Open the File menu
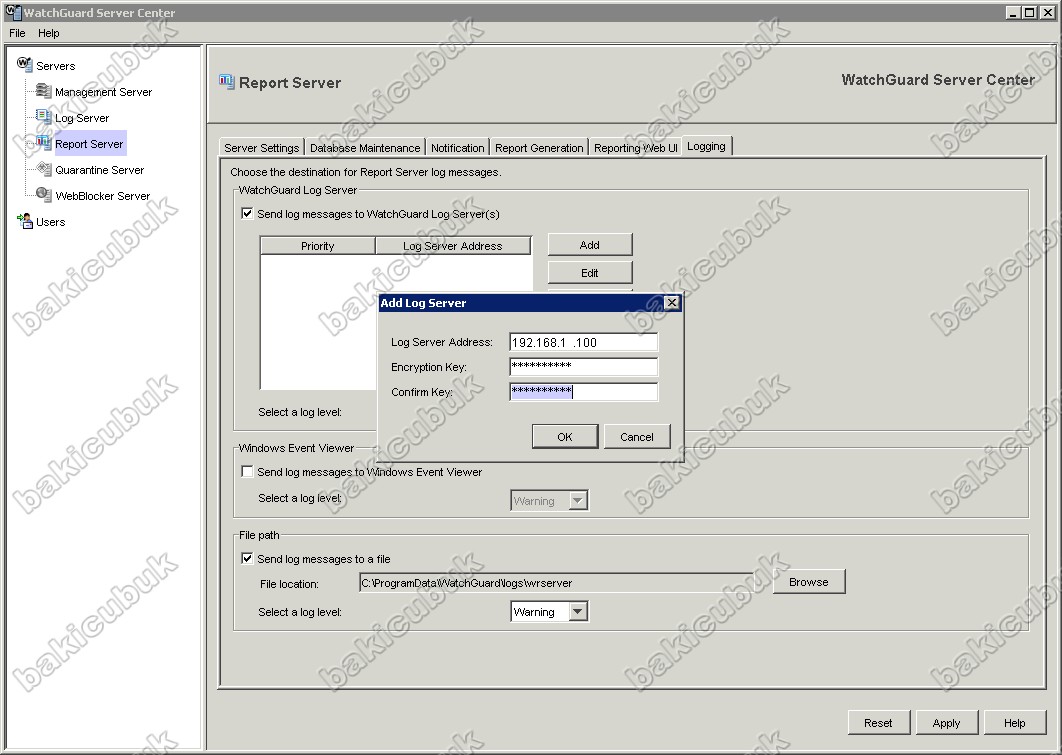The height and width of the screenshot is (755, 1062). pyautogui.click(x=17, y=33)
